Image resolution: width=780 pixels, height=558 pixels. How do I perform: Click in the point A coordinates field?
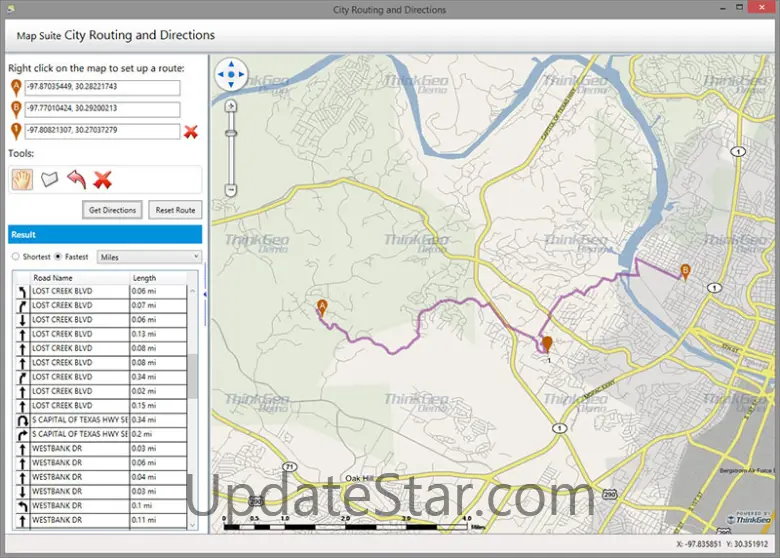(x=102, y=88)
